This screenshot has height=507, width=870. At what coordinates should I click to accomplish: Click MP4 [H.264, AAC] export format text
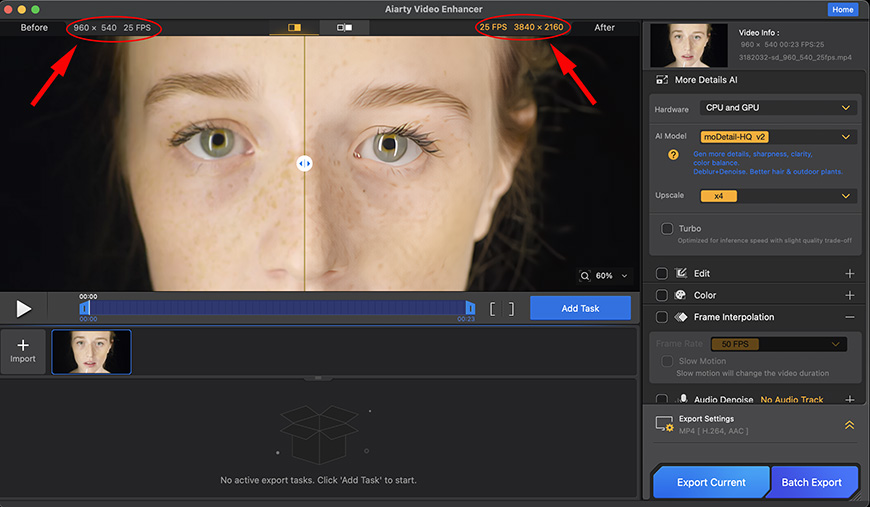click(x=714, y=431)
